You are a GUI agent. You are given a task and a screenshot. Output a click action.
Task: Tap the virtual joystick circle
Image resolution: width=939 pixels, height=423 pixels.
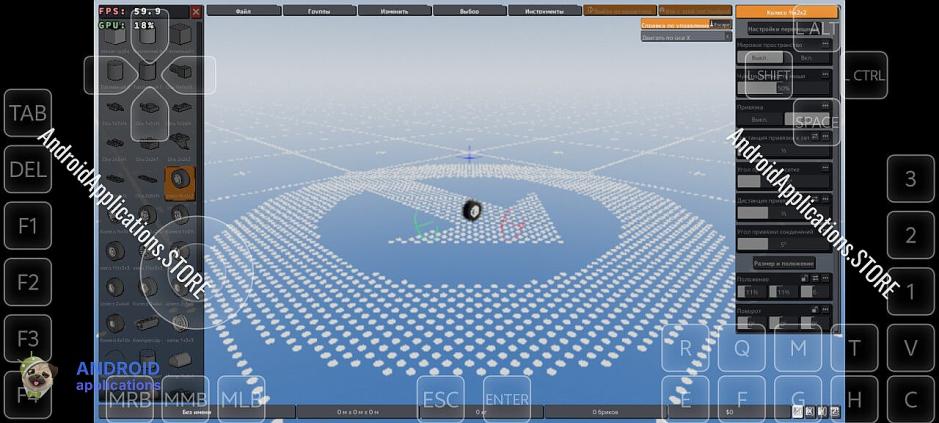click(196, 273)
